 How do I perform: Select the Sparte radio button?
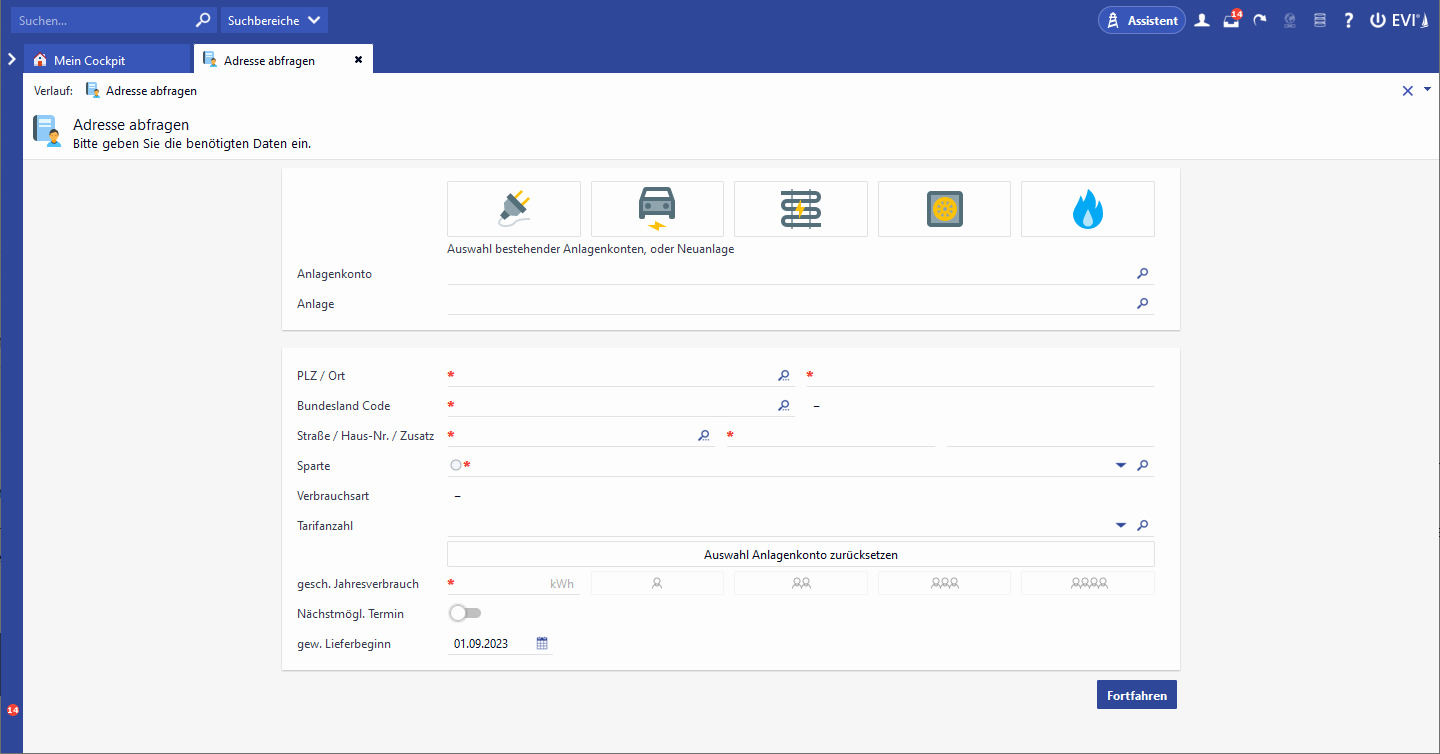456,465
